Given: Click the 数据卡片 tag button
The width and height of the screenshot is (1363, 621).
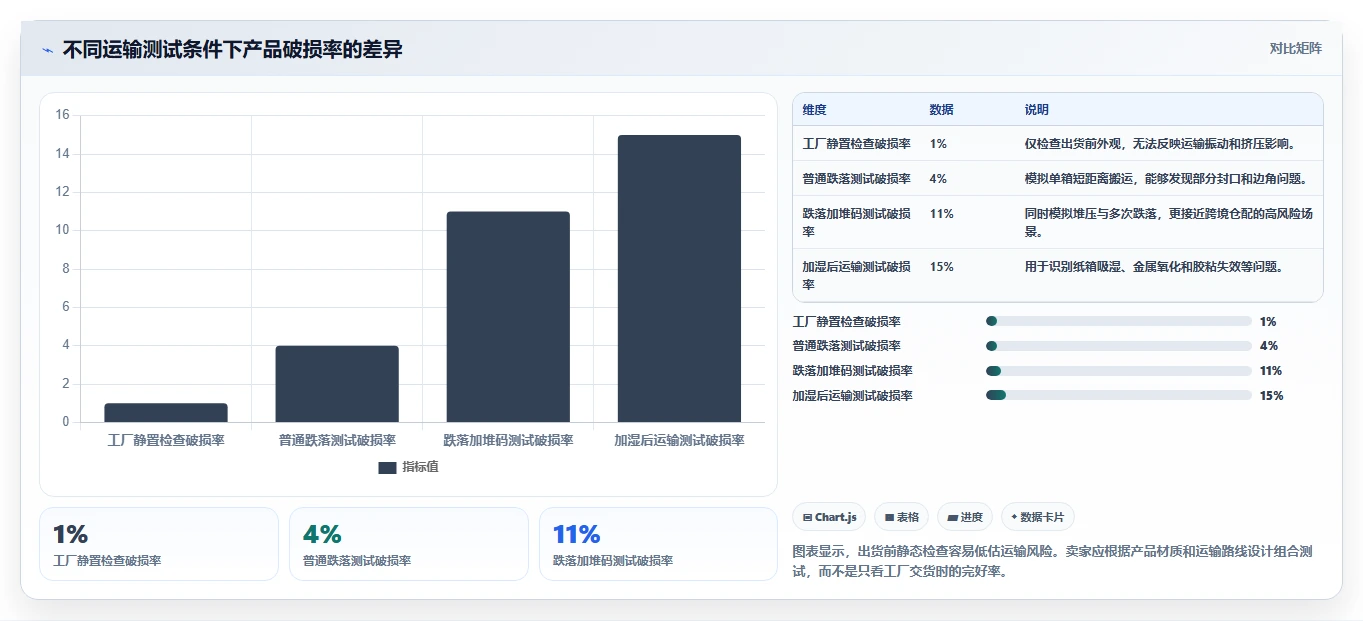Looking at the screenshot, I should point(1037,517).
